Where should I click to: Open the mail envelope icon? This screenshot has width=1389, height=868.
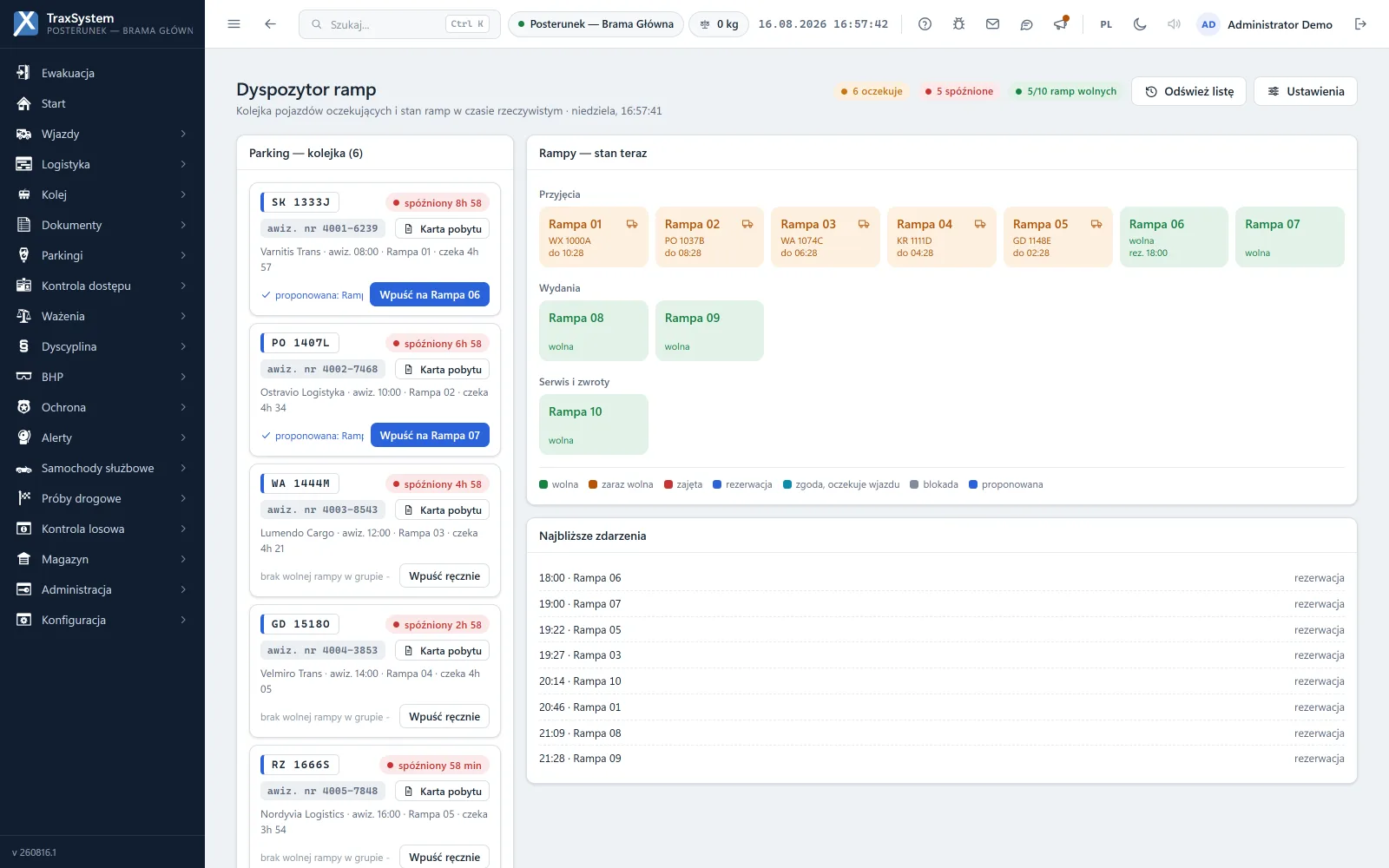(992, 24)
